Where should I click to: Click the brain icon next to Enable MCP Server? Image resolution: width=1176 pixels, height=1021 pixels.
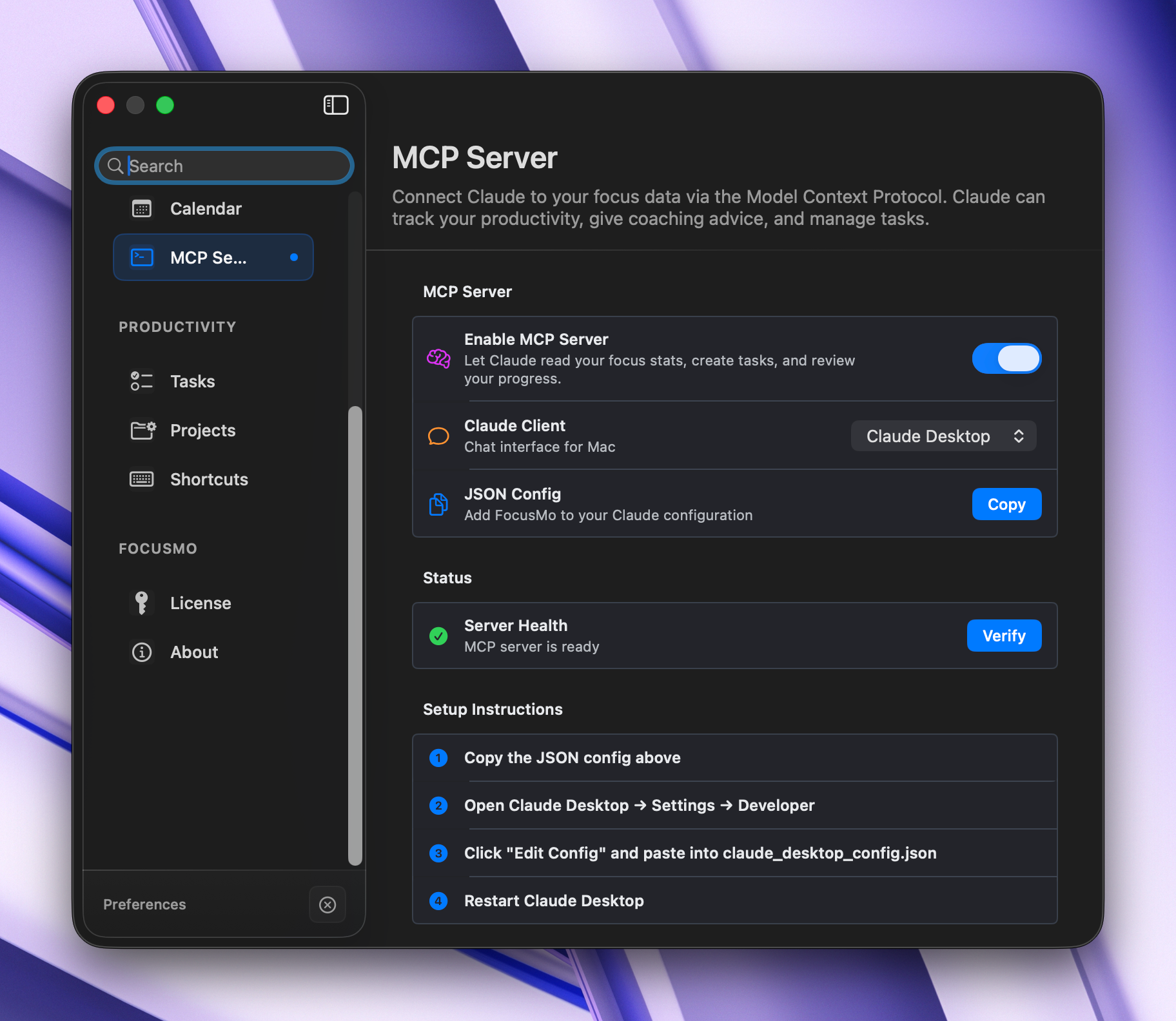tap(438, 359)
